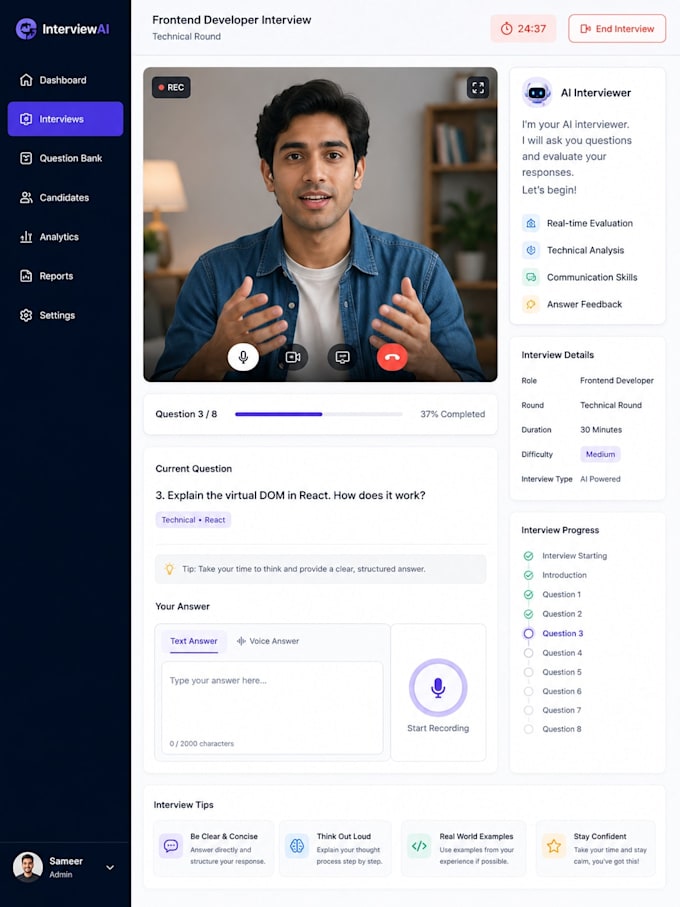Open Reports from the sidebar
This screenshot has height=907, width=680.
pos(65,276)
